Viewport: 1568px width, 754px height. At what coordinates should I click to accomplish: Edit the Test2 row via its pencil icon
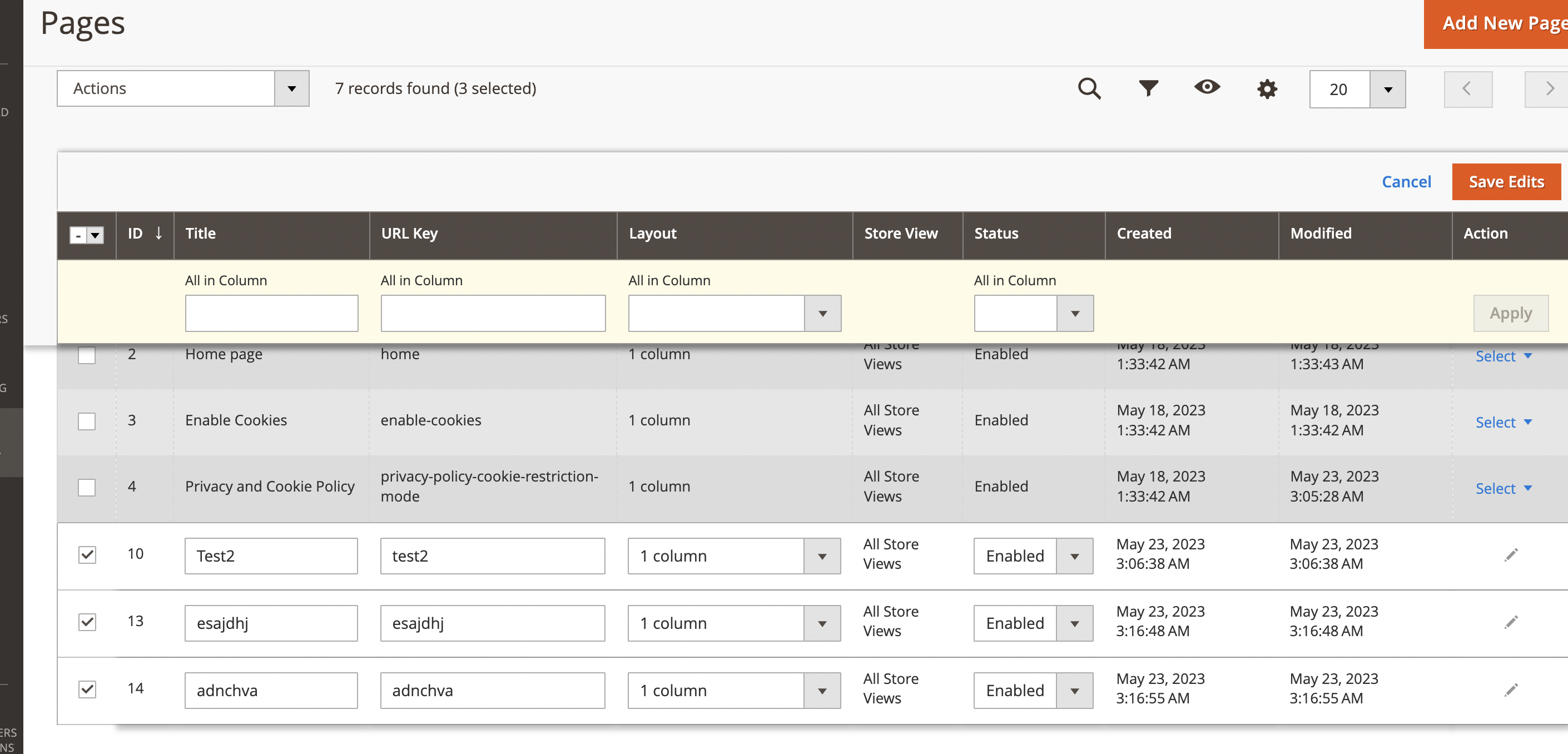(1511, 554)
